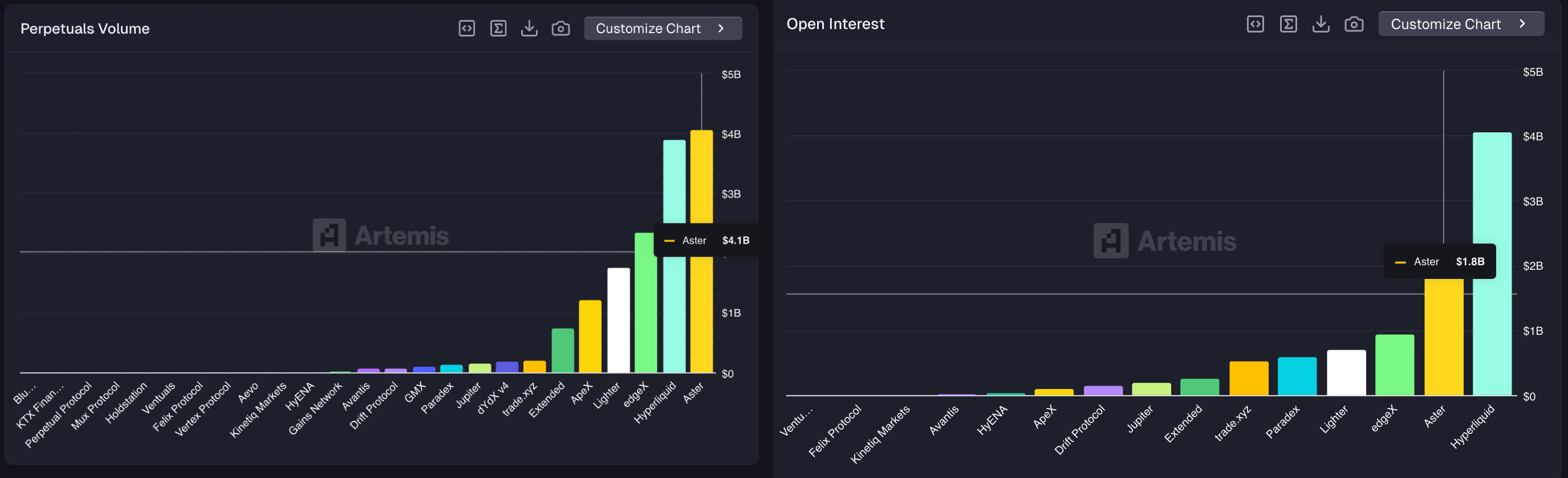Click the ApeX bar in Perpetuals Volume
Image resolution: width=1568 pixels, height=478 pixels.
[x=590, y=335]
